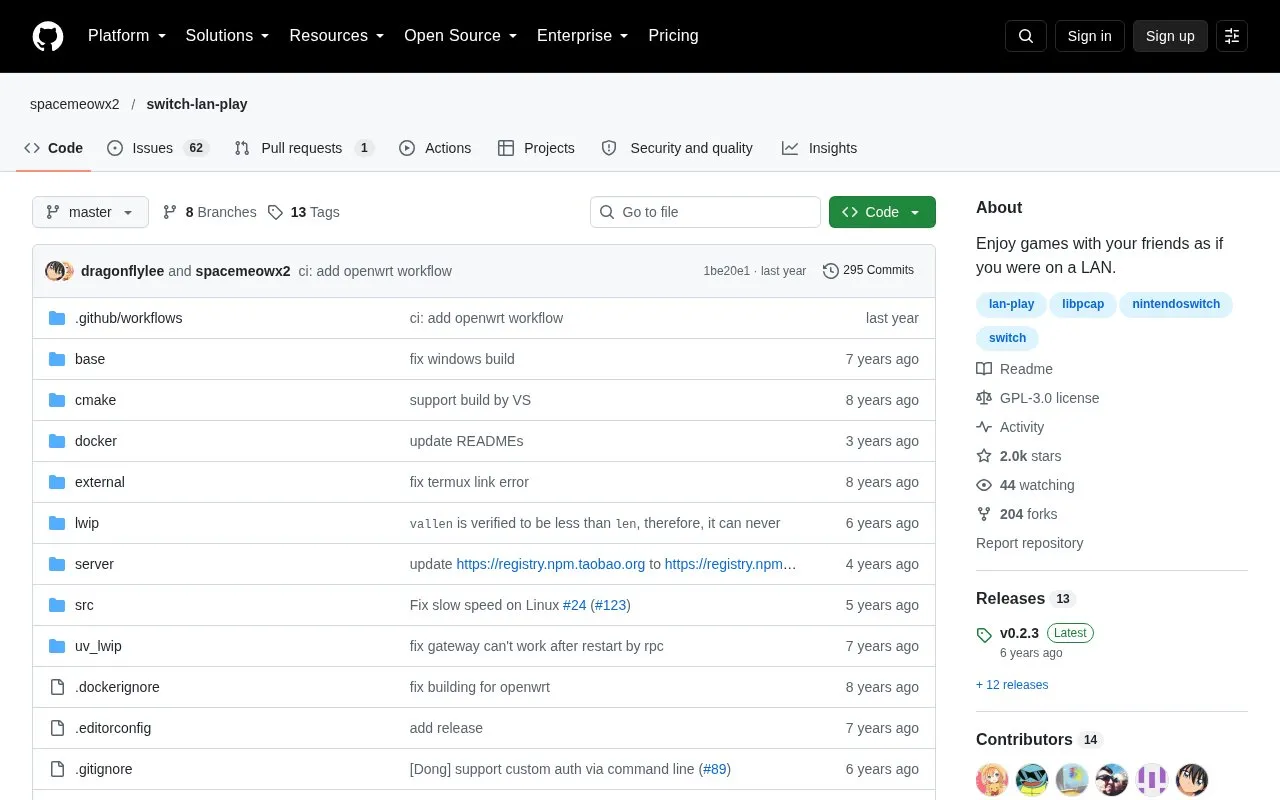This screenshot has width=1280, height=800.
Task: Click the tag icon next to 13 Tags
Action: point(275,212)
